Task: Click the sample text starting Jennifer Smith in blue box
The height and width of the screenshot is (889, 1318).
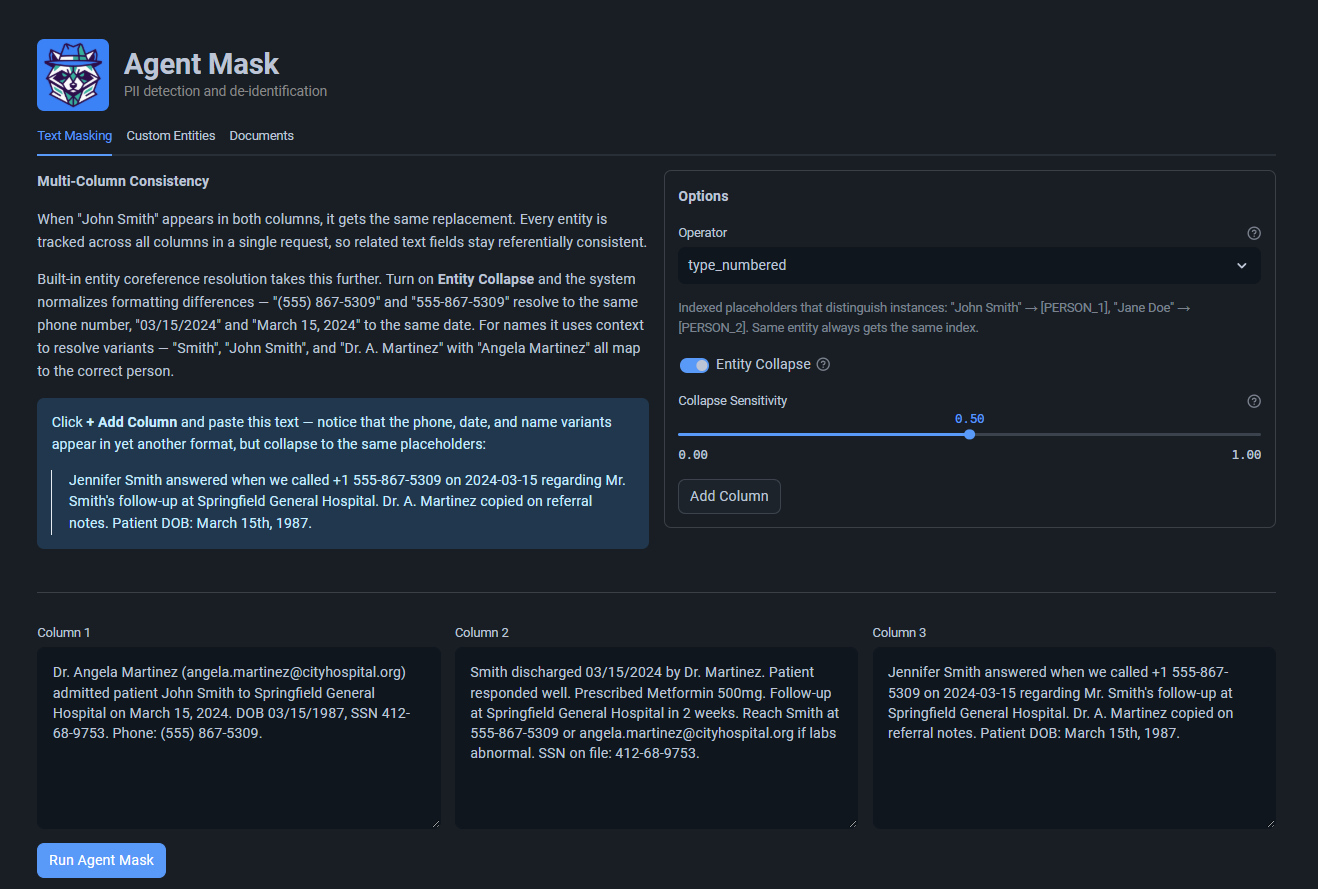Action: coord(347,501)
